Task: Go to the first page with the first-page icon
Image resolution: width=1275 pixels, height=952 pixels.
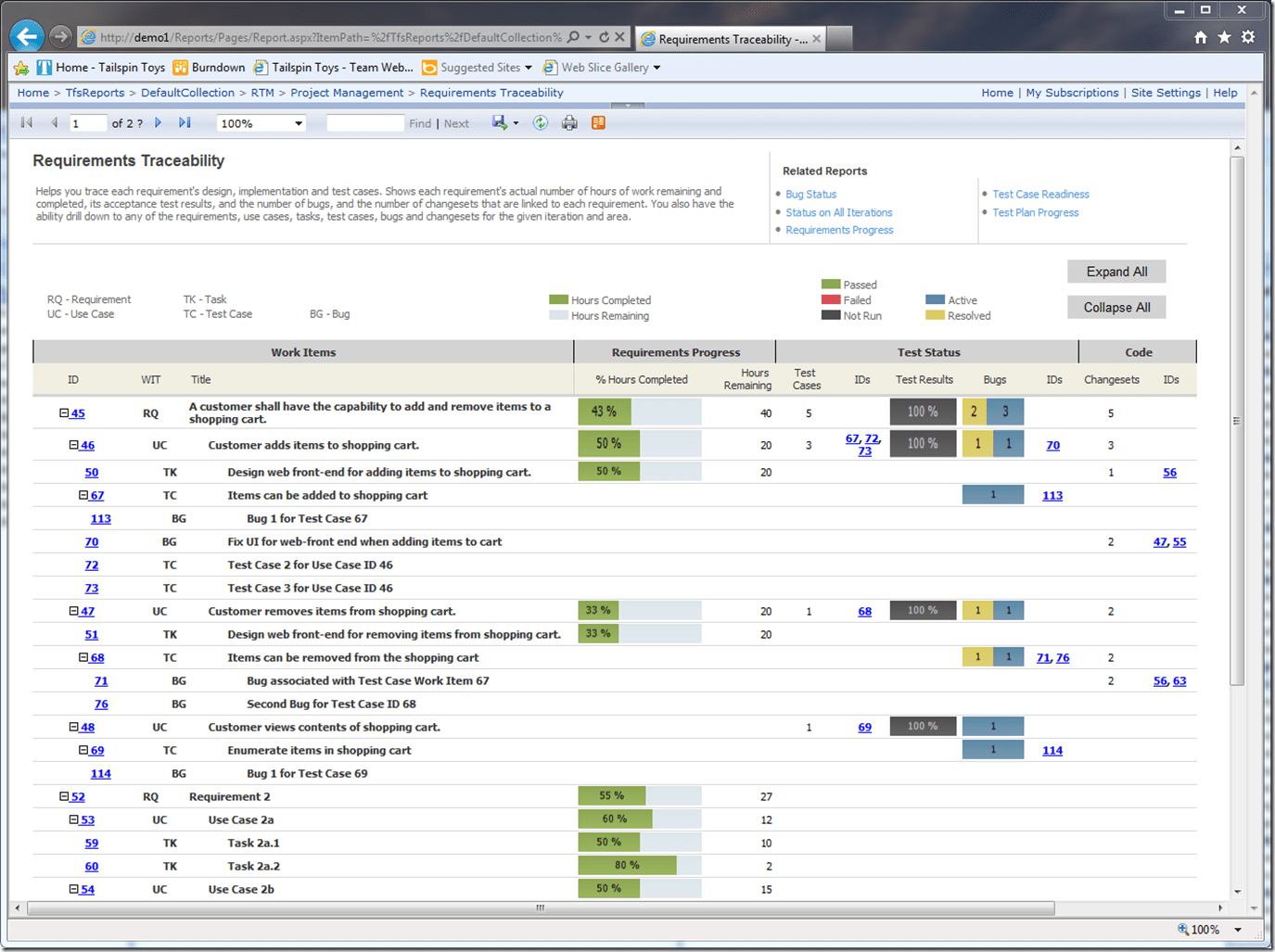Action: click(25, 121)
